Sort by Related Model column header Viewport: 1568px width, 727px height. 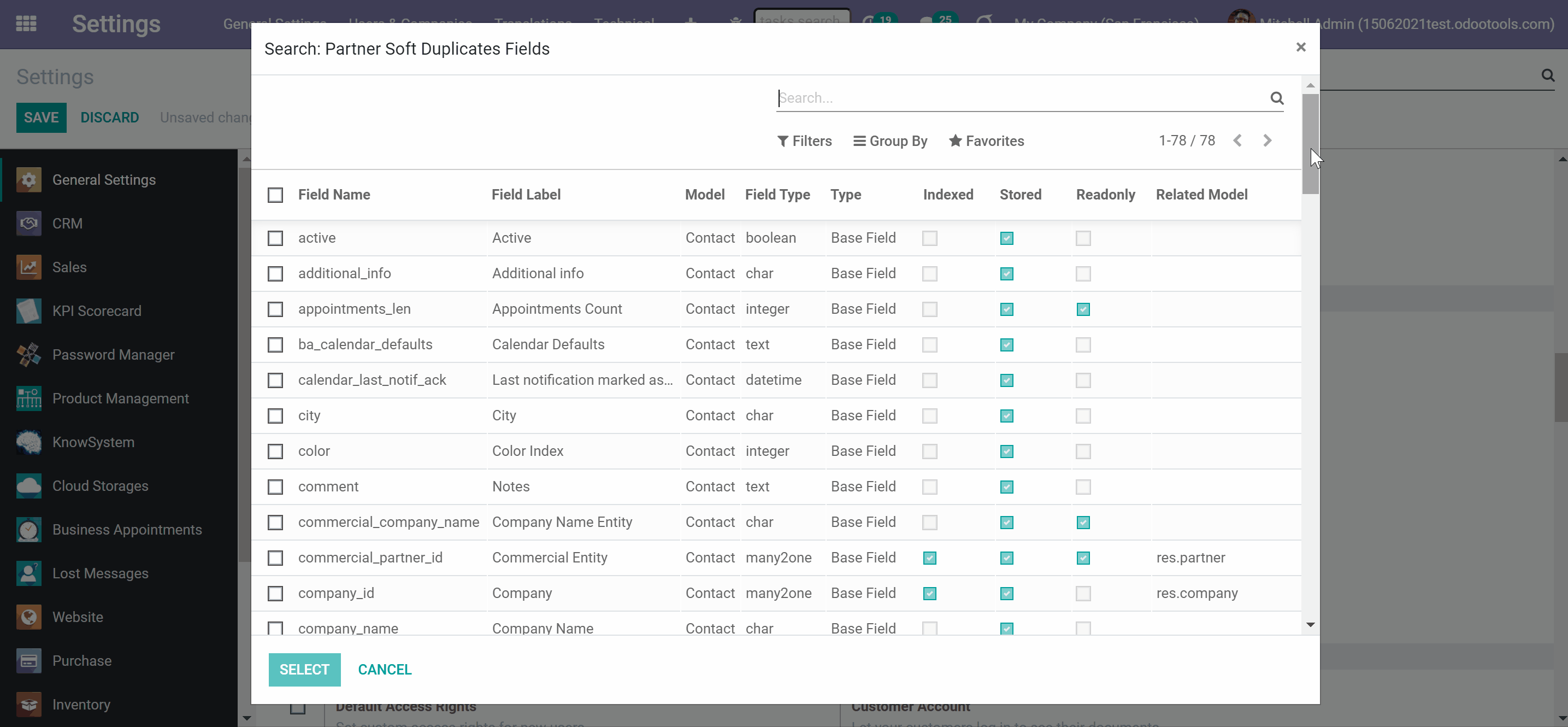(x=1201, y=194)
